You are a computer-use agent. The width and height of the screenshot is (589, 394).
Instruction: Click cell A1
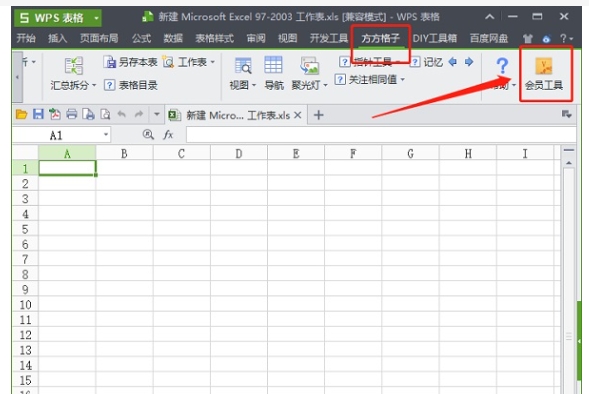tap(67, 168)
